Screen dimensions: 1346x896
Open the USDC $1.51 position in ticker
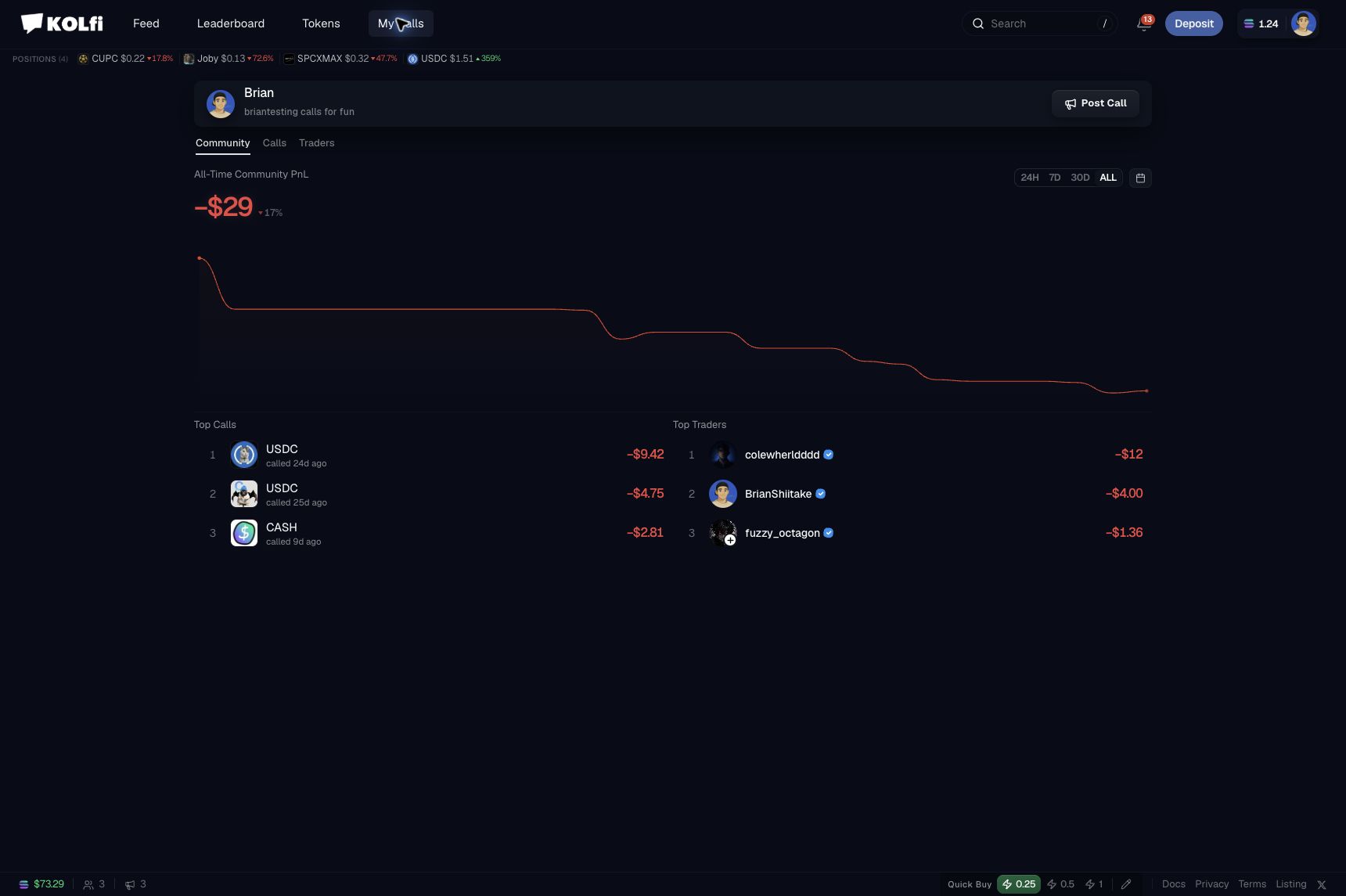[454, 59]
